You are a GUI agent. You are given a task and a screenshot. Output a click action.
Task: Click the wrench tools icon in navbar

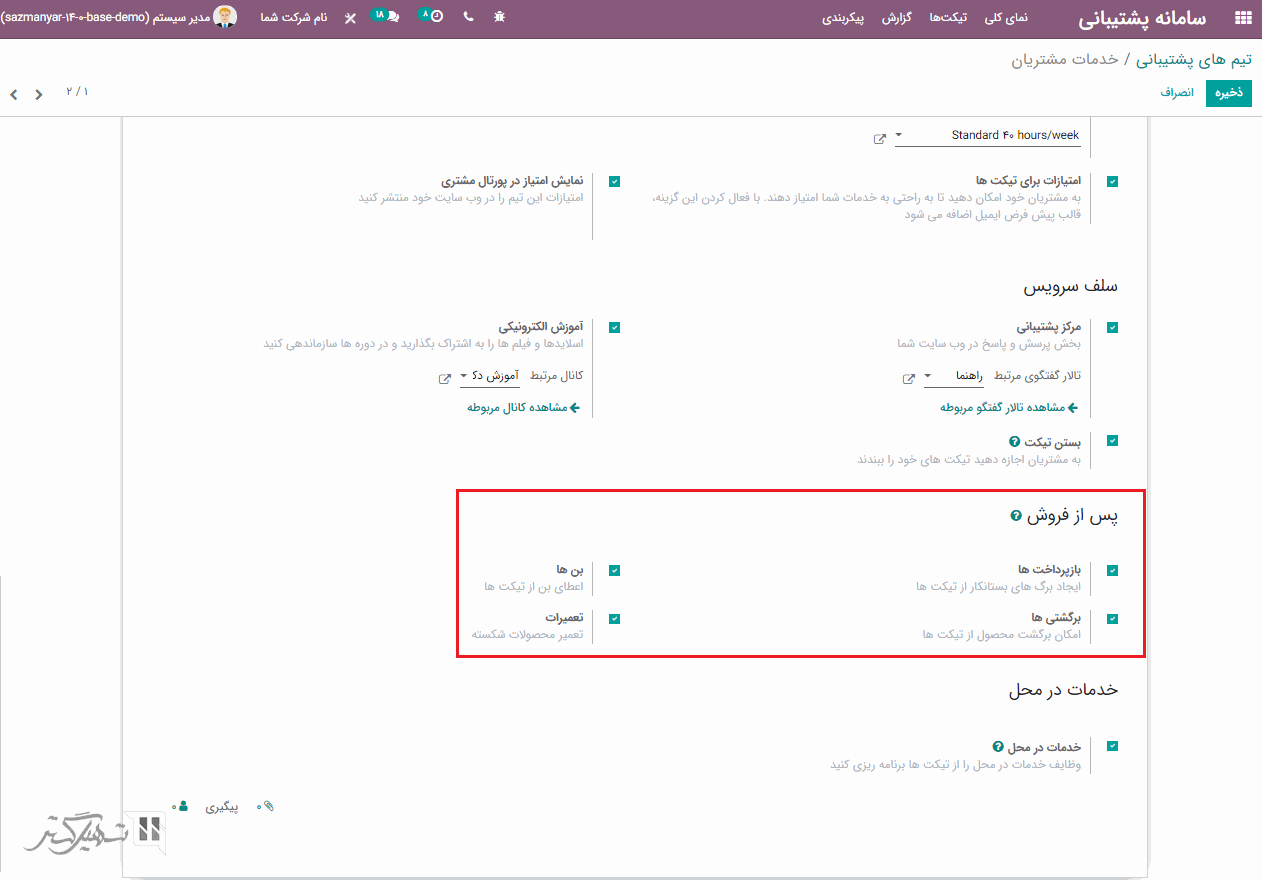349,18
